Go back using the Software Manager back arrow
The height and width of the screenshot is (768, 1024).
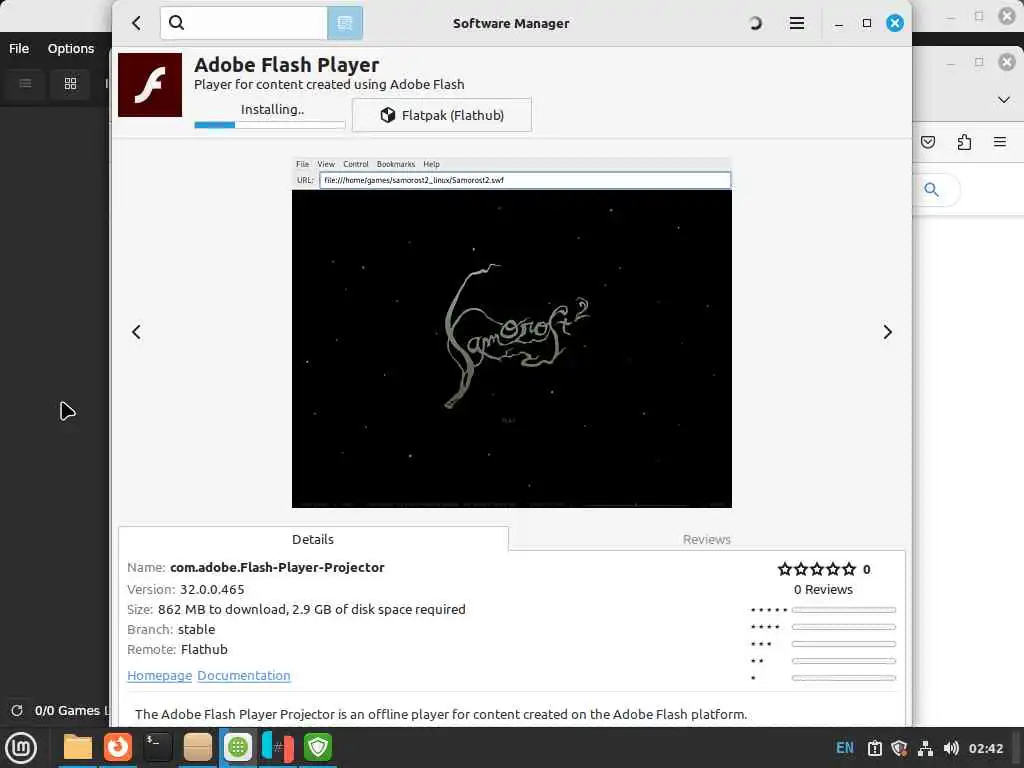(x=136, y=24)
